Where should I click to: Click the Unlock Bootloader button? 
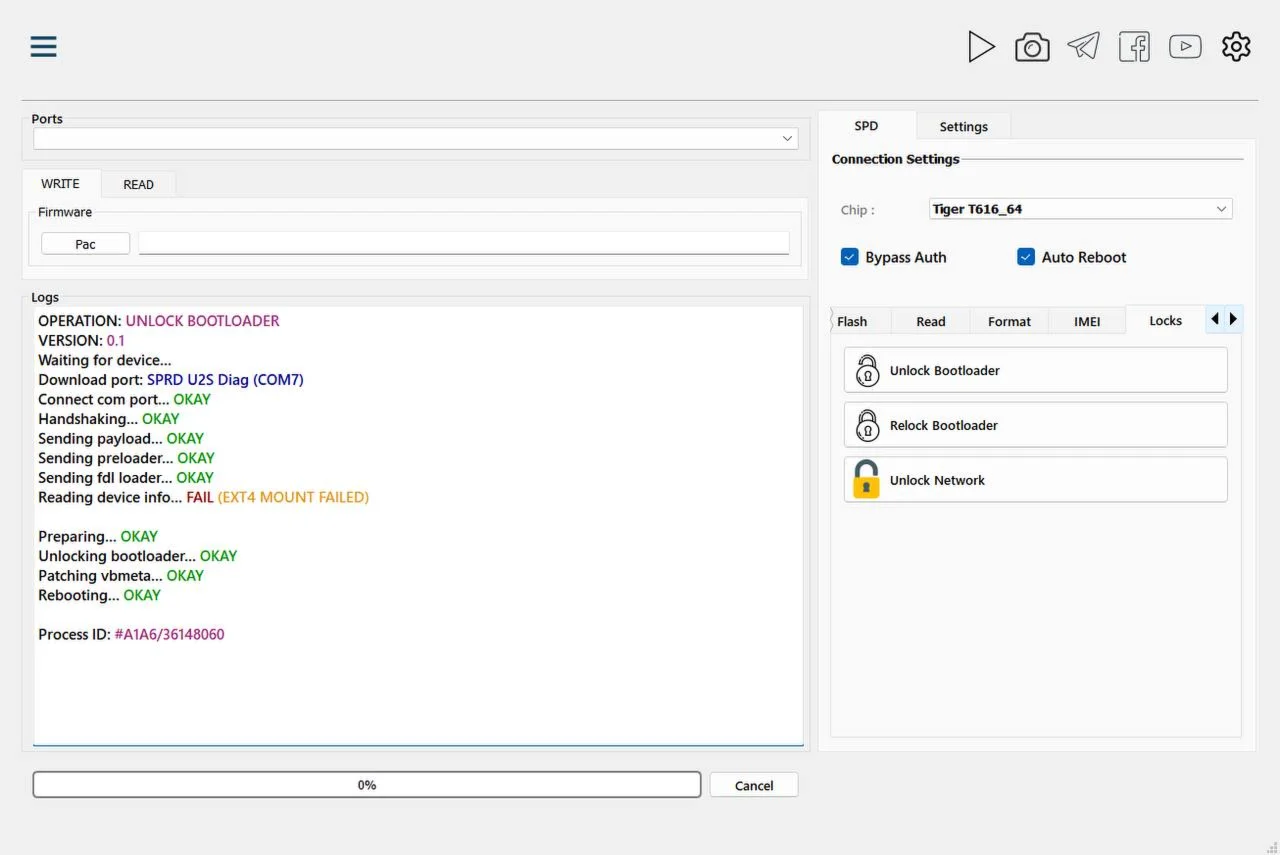(x=1035, y=371)
